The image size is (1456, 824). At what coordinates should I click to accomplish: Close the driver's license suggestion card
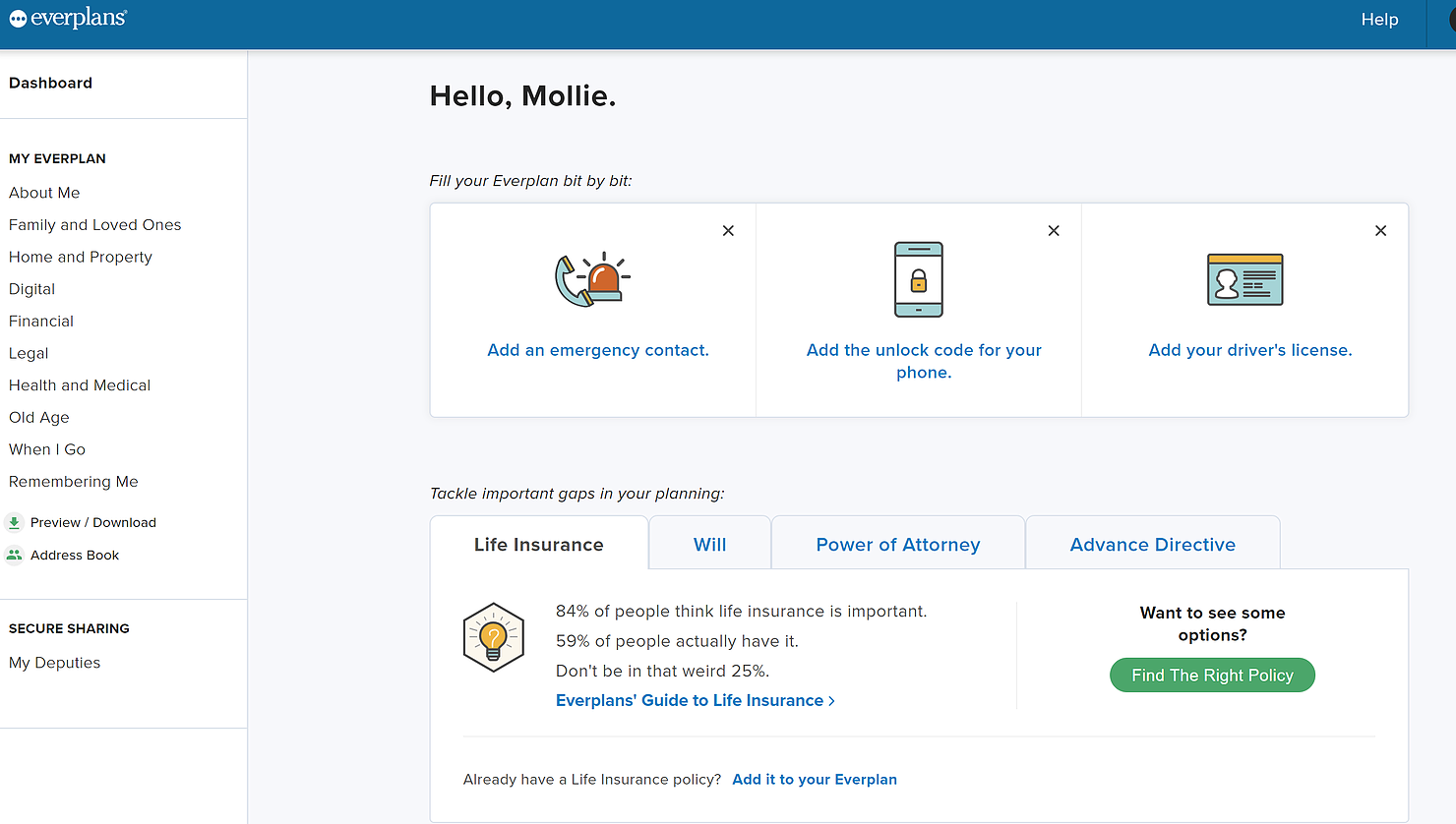(x=1380, y=231)
